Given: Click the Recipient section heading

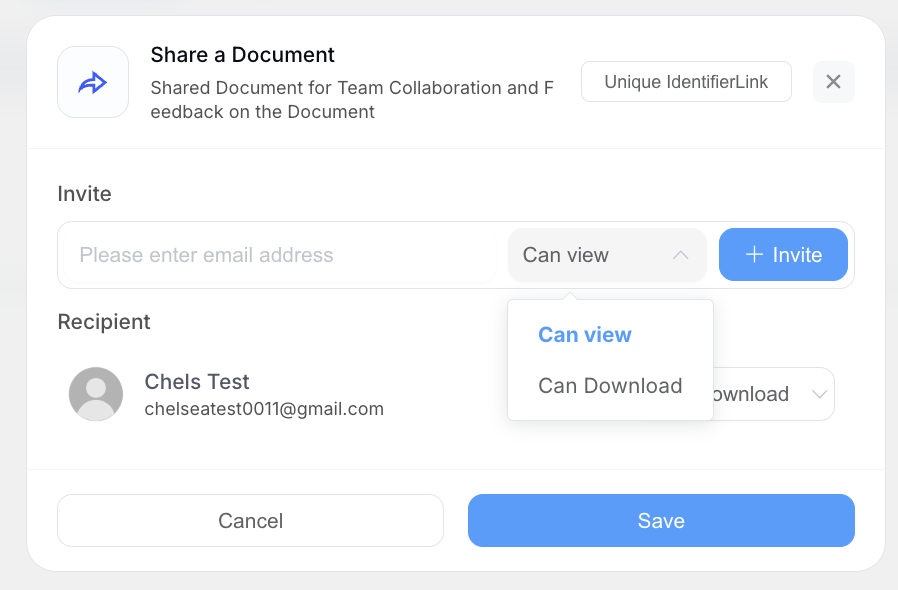Looking at the screenshot, I should coord(104,321).
